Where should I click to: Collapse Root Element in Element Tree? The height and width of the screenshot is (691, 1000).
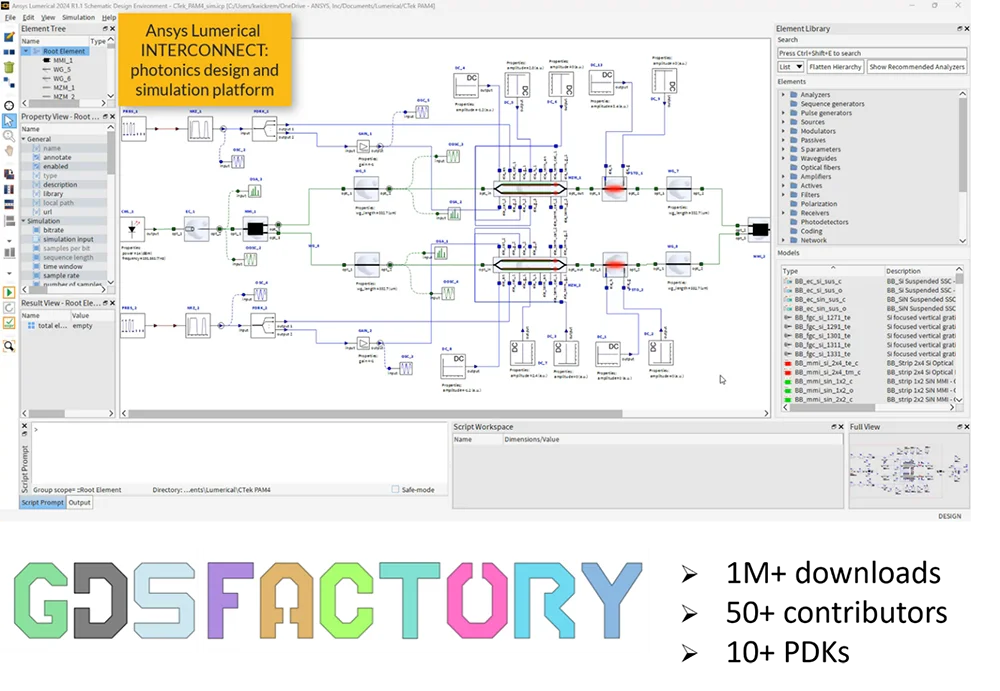(26, 51)
